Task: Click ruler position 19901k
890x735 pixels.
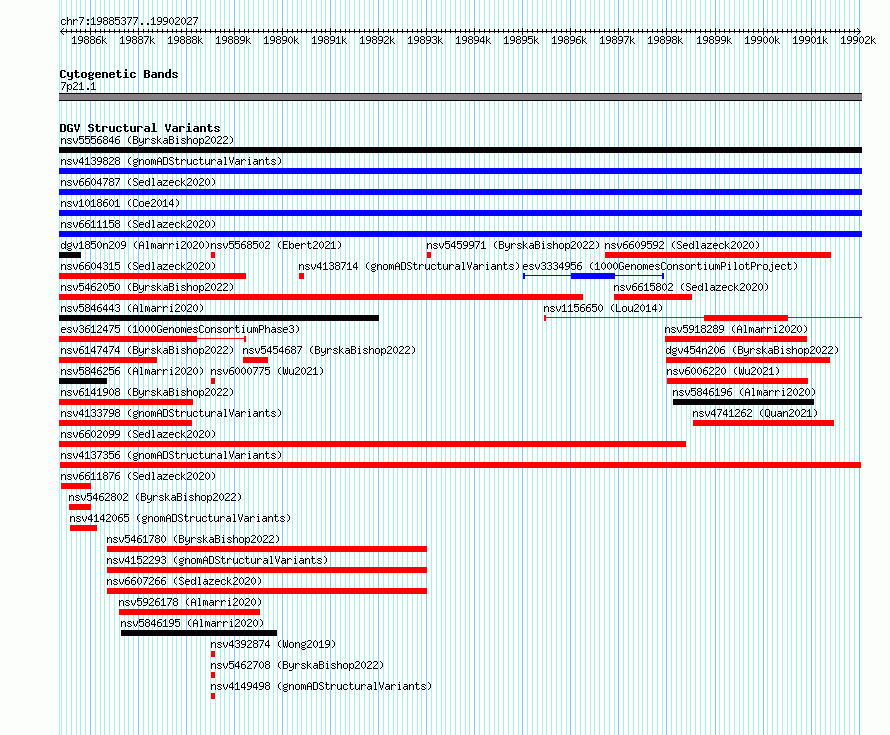Action: [810, 40]
